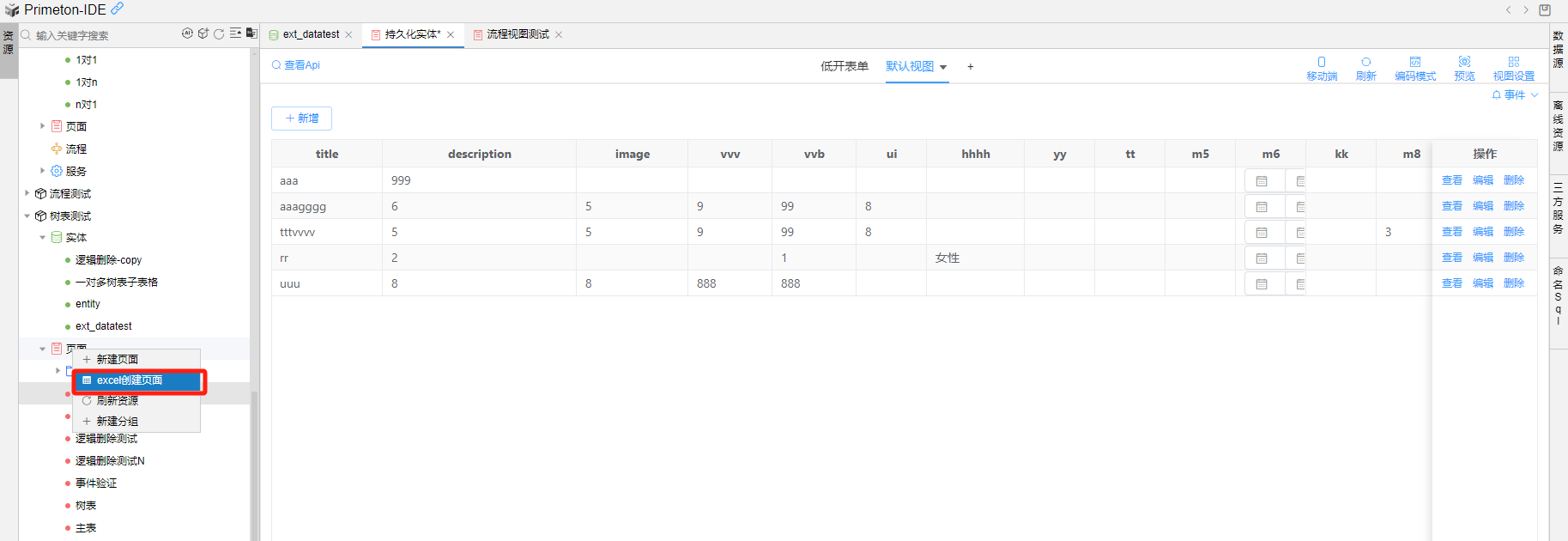Screen dimensions: 1568x541
Task: Click the refresh icon next to resource search
Action: [x=219, y=34]
